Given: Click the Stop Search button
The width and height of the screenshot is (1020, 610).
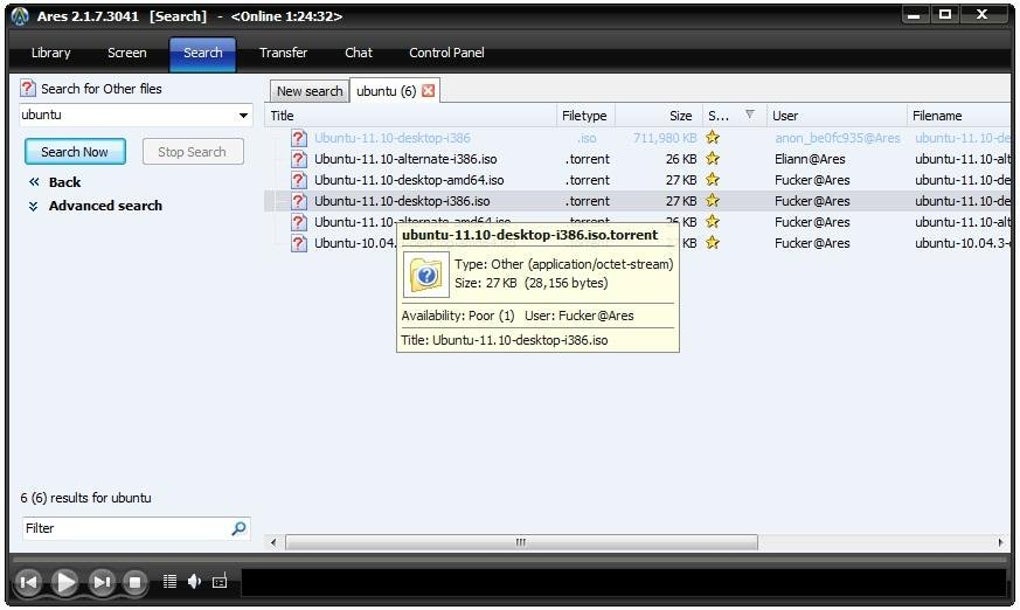Looking at the screenshot, I should [x=193, y=152].
